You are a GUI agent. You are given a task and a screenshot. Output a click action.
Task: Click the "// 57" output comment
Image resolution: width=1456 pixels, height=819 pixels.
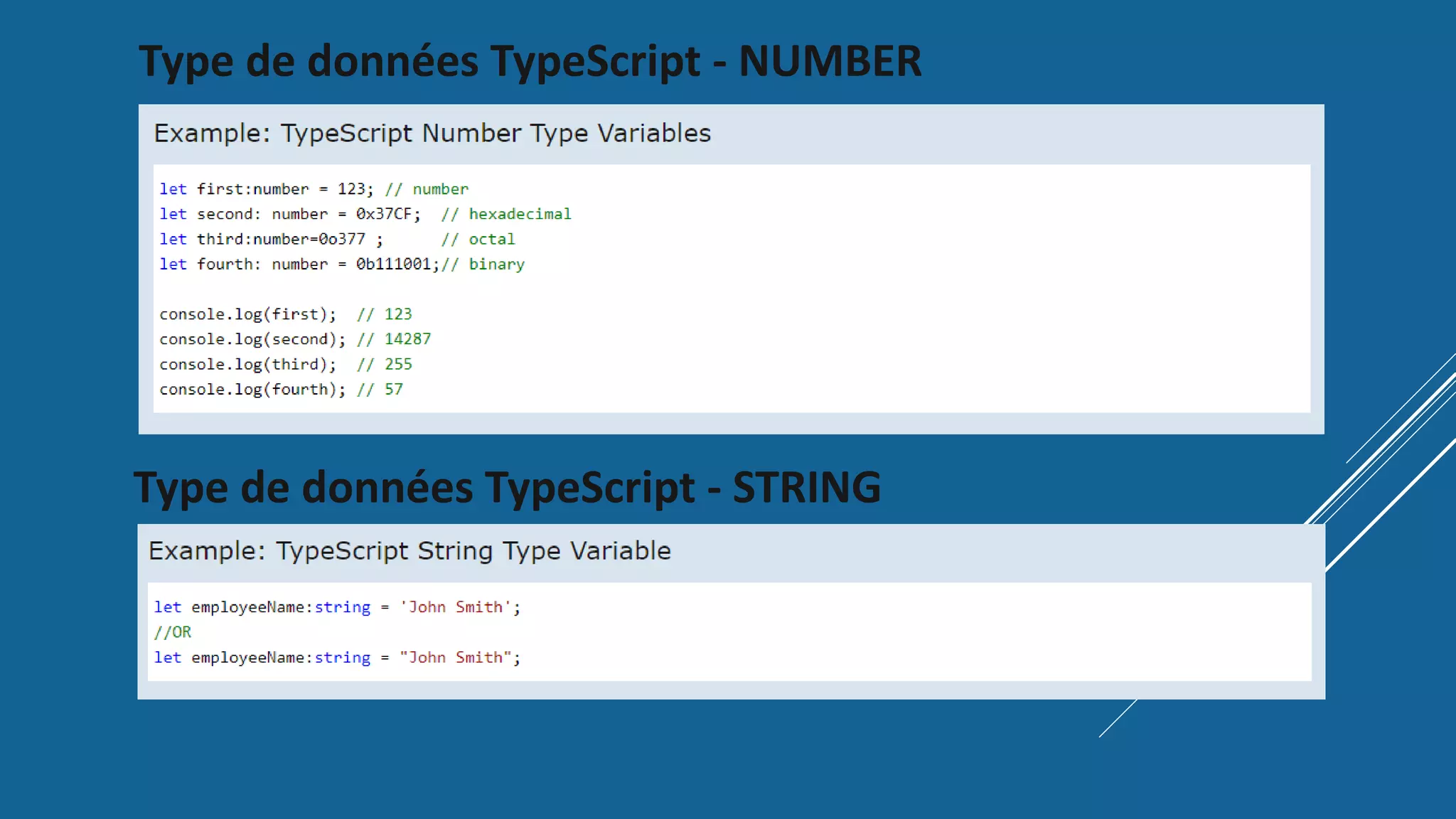(x=380, y=390)
